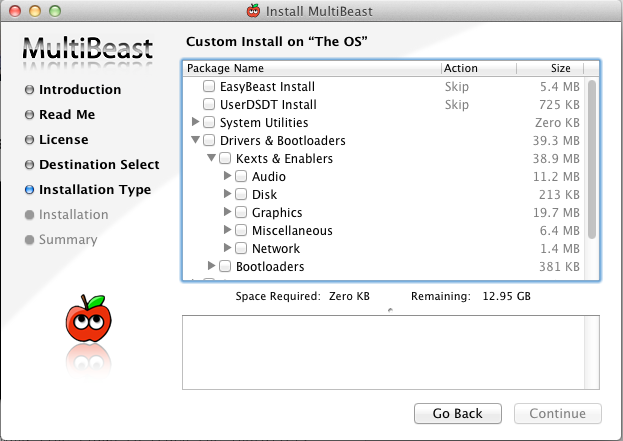
Task: Click the MultiBeast apple icon in title bar
Action: click(253, 11)
